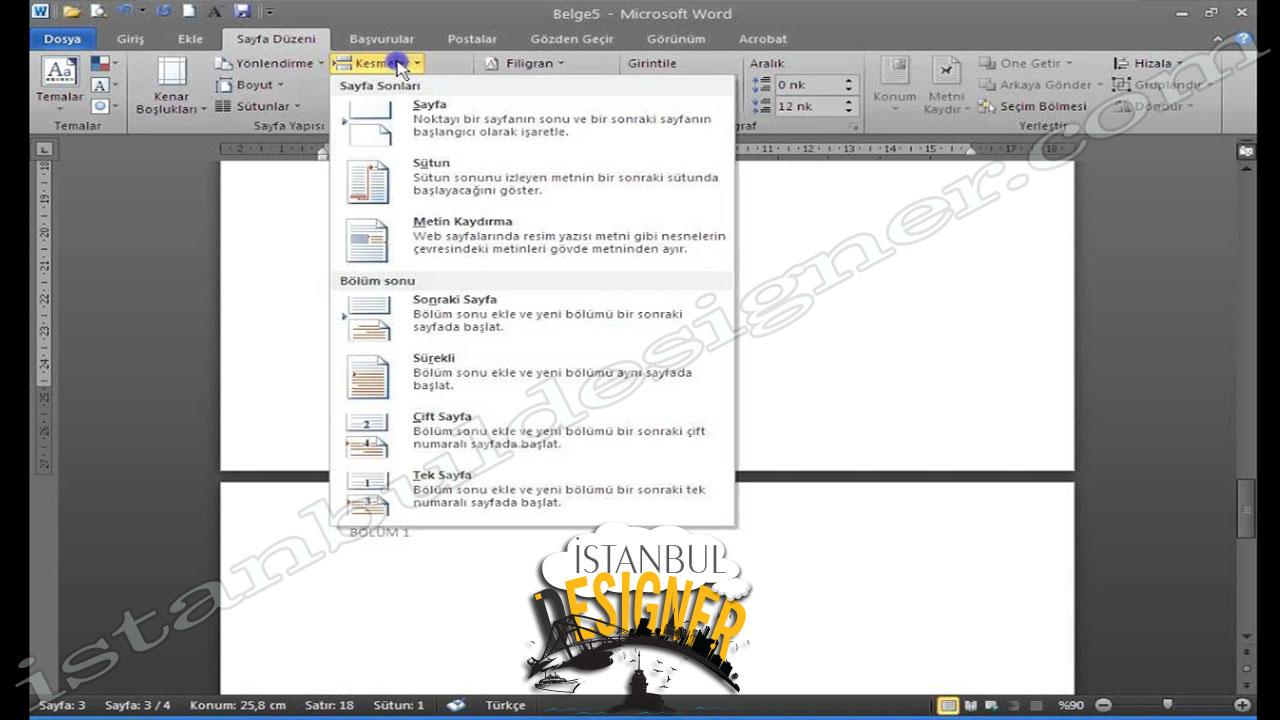Open Öne Getir bring forward dropdown
The height and width of the screenshot is (720, 1280).
[1026, 63]
